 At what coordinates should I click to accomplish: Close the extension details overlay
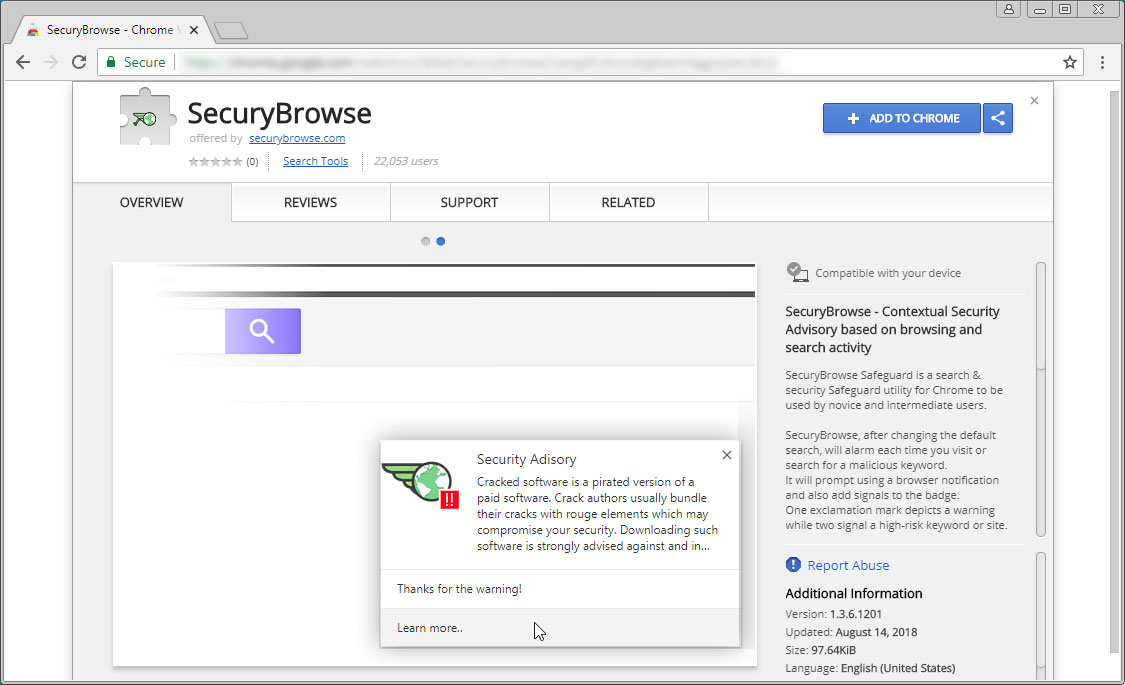pos(1034,100)
